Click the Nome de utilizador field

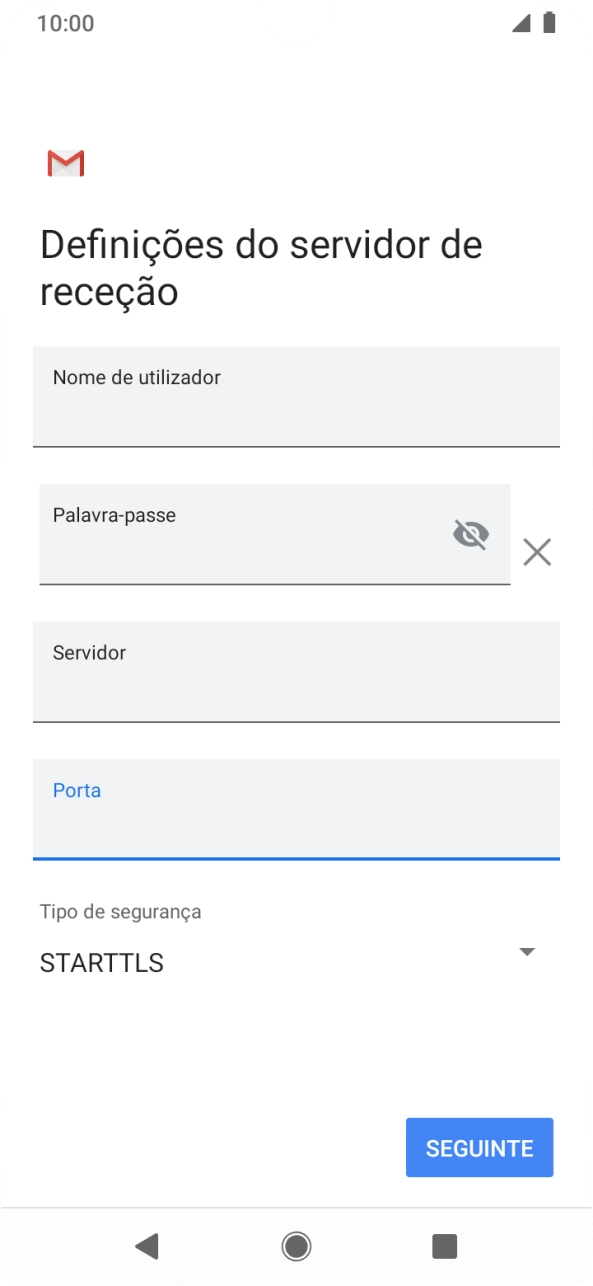pos(296,396)
